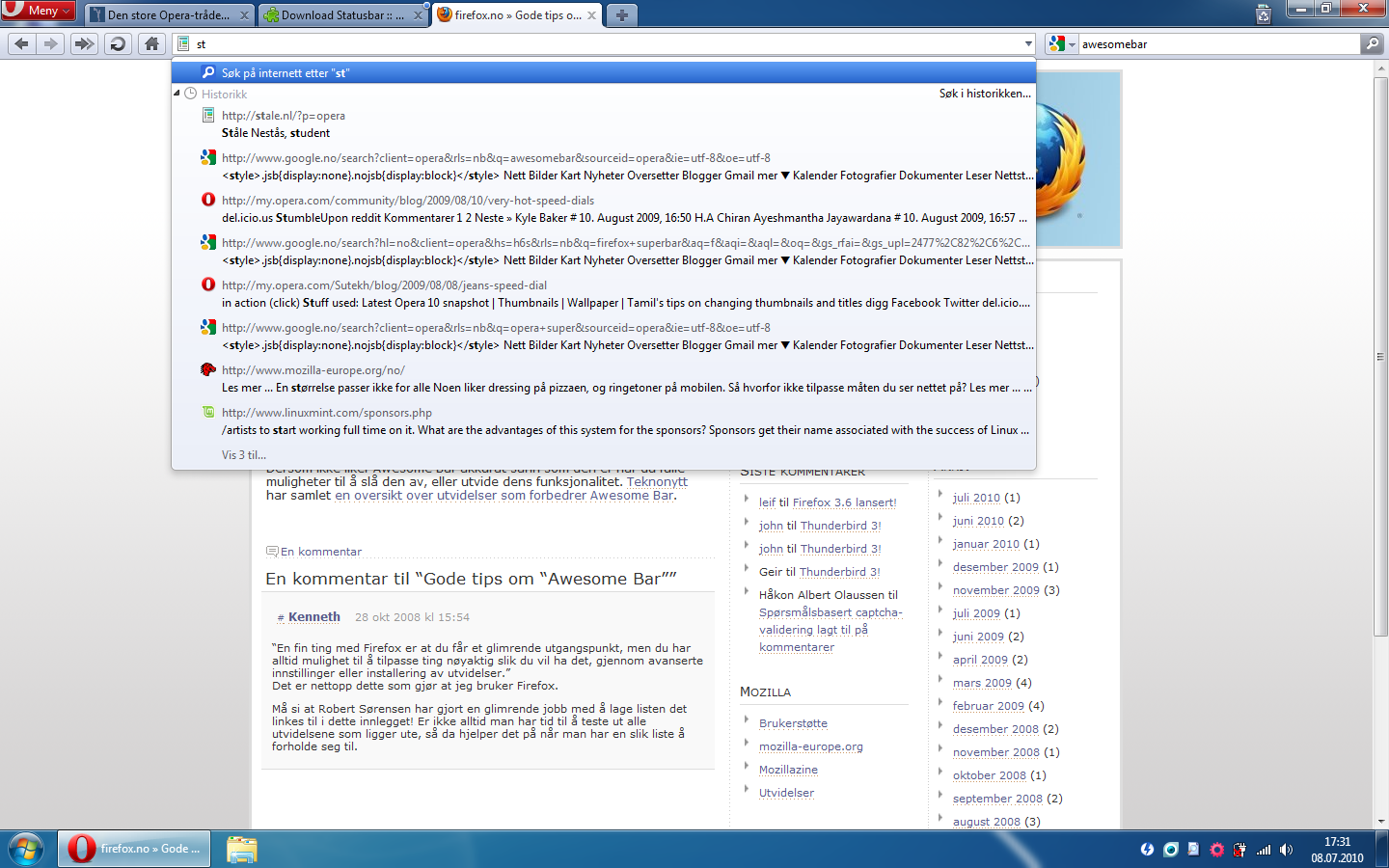1389x868 pixels.
Task: Go back with the back arrow
Action: (x=22, y=43)
